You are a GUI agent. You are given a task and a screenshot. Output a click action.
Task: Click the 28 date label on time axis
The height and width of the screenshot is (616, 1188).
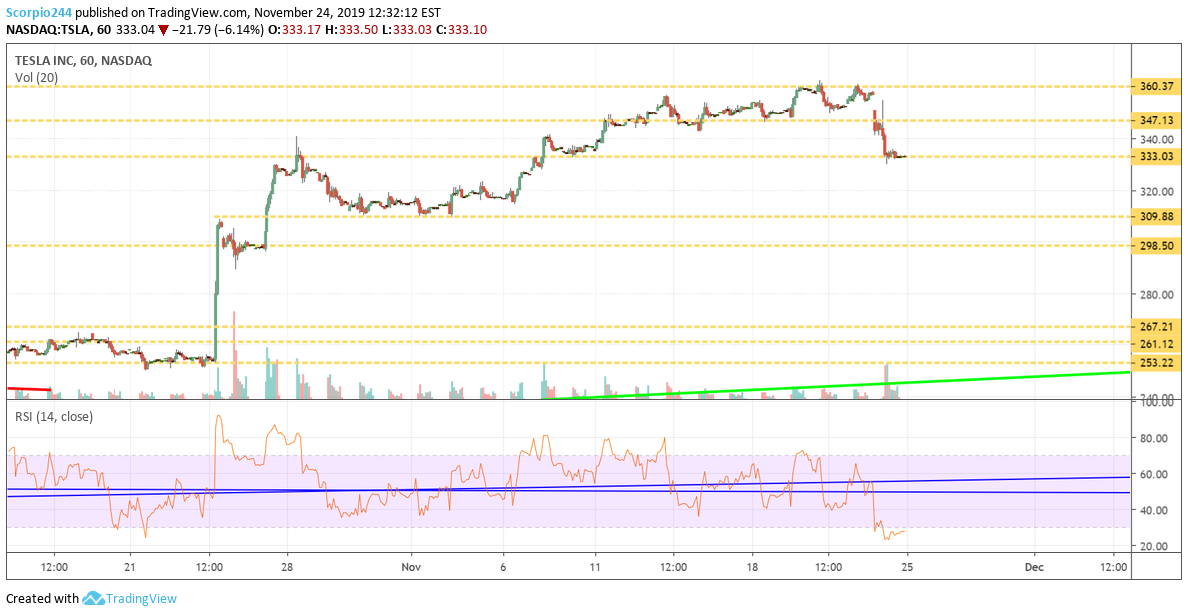[287, 567]
